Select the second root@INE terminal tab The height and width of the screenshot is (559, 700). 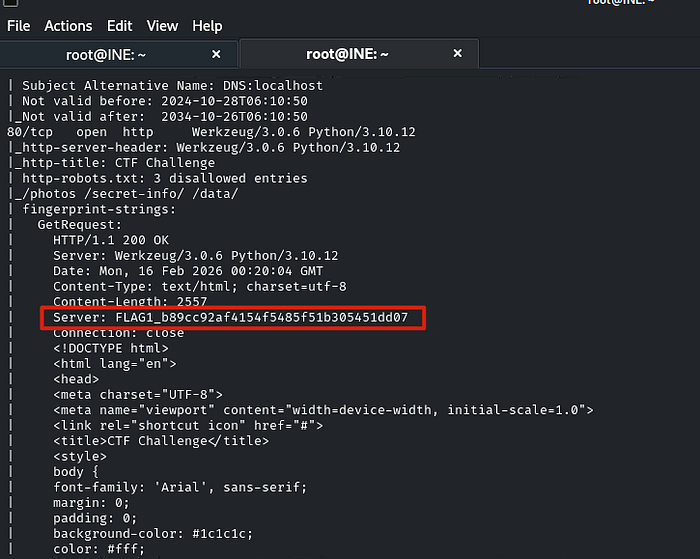click(347, 54)
